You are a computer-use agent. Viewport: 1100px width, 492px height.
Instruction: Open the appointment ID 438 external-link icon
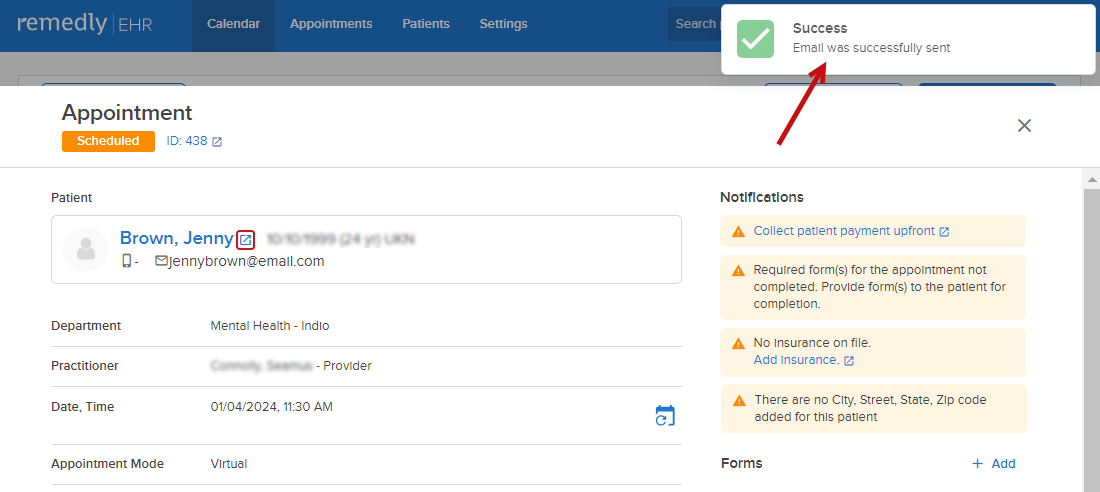click(217, 142)
